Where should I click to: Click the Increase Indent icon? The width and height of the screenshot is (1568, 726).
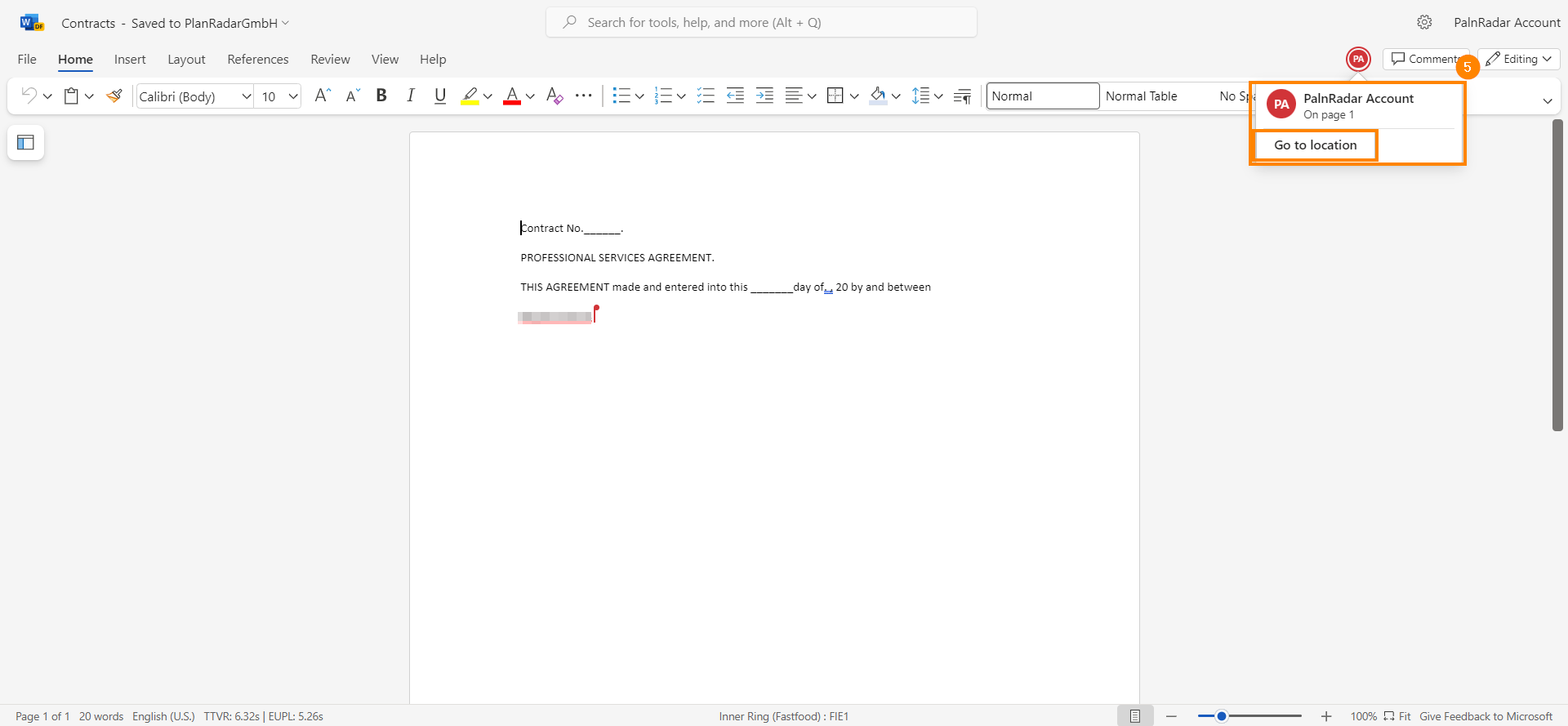point(764,96)
